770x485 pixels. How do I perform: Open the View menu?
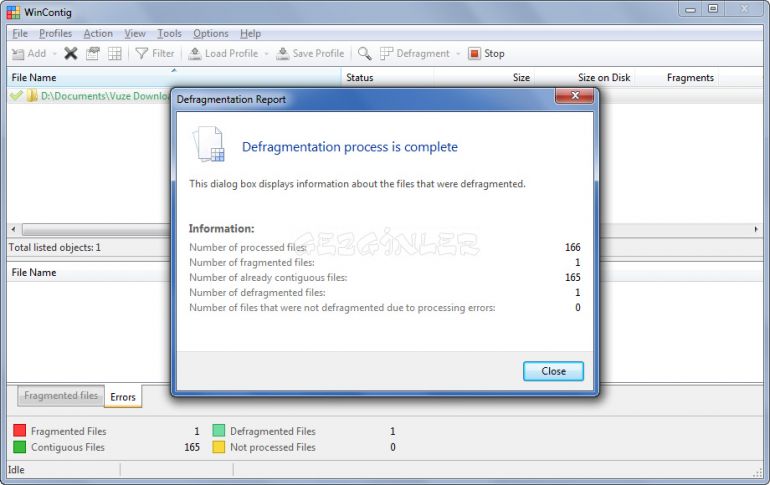tap(135, 33)
